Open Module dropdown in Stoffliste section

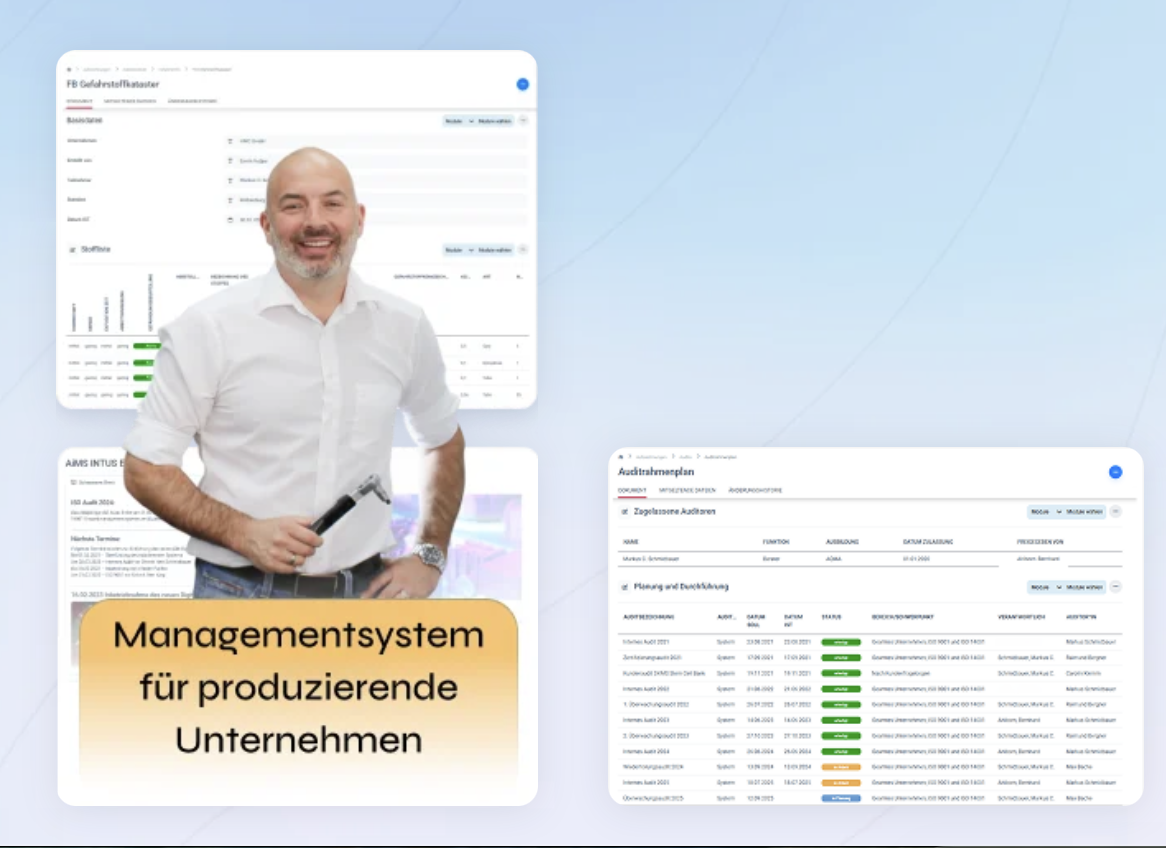tap(459, 250)
